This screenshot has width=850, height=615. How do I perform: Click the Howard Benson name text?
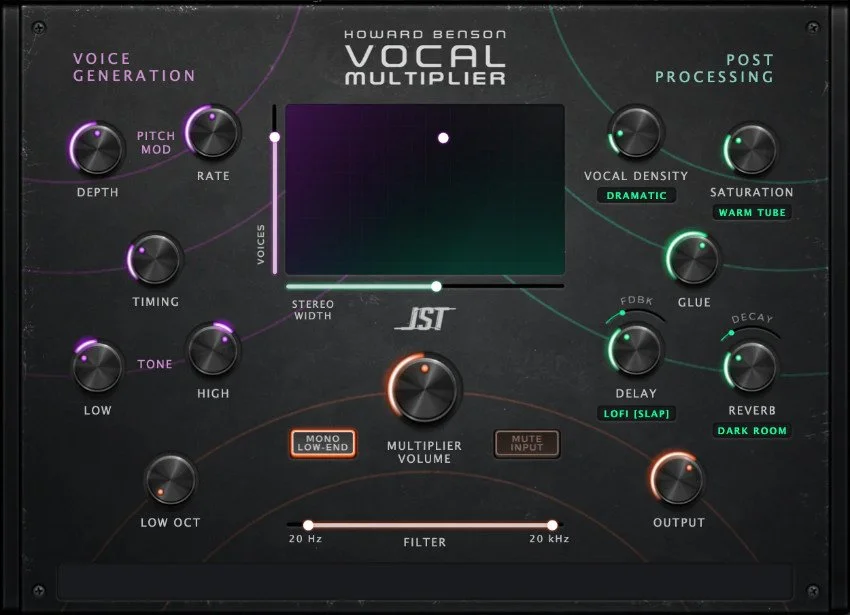click(x=425, y=34)
